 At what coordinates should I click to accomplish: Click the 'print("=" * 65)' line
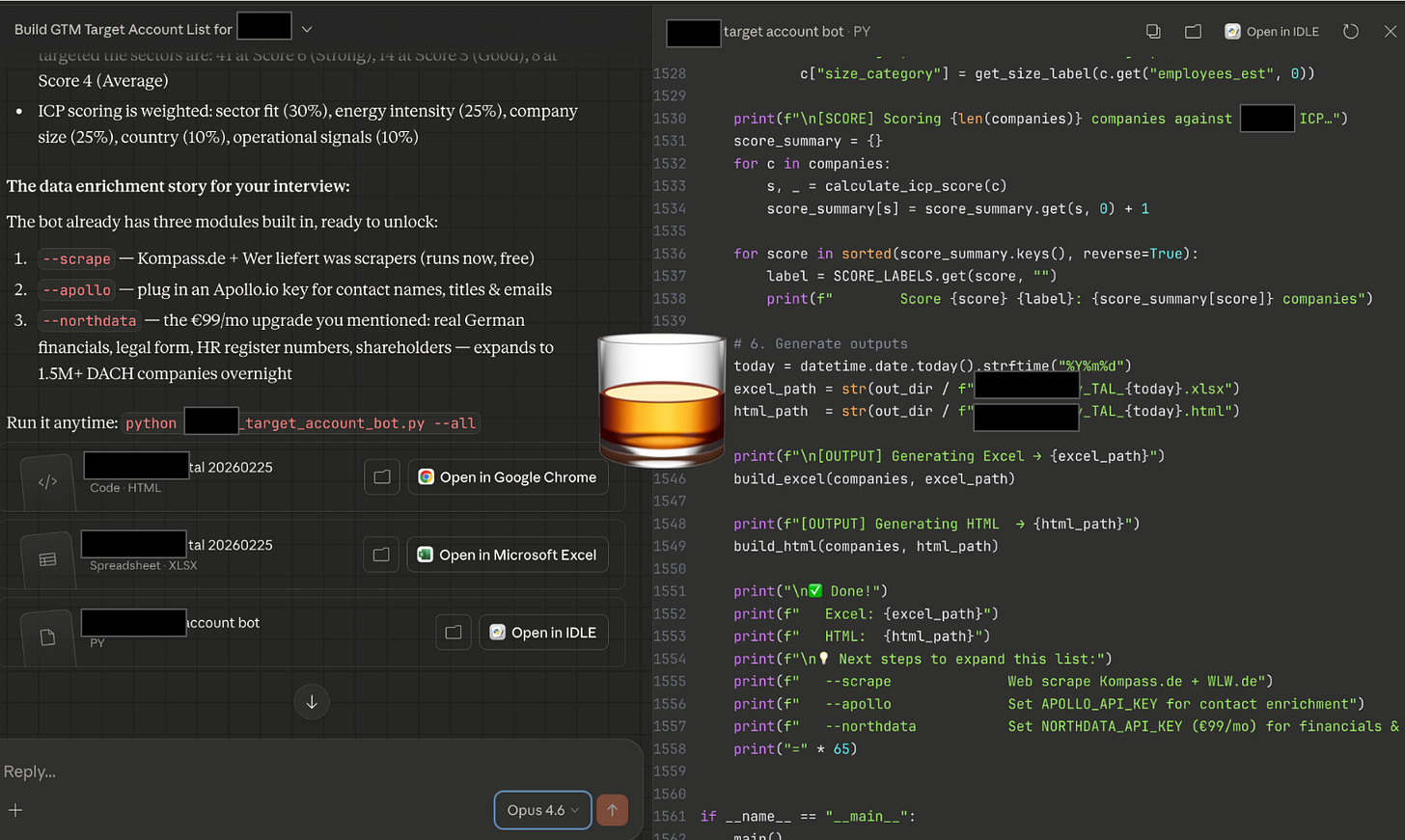(795, 748)
